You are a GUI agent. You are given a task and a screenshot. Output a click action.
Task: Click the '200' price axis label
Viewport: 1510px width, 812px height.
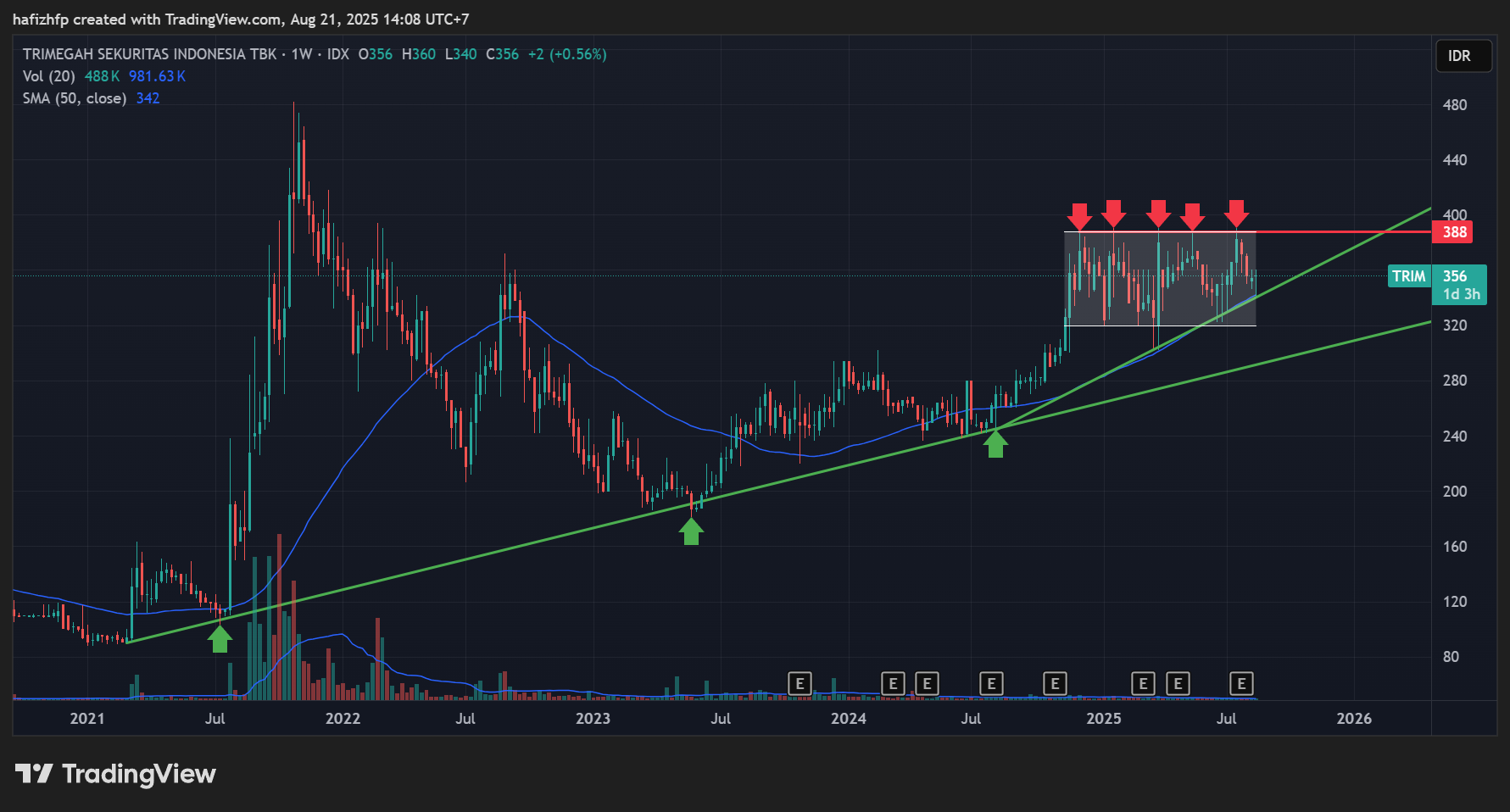click(x=1455, y=492)
